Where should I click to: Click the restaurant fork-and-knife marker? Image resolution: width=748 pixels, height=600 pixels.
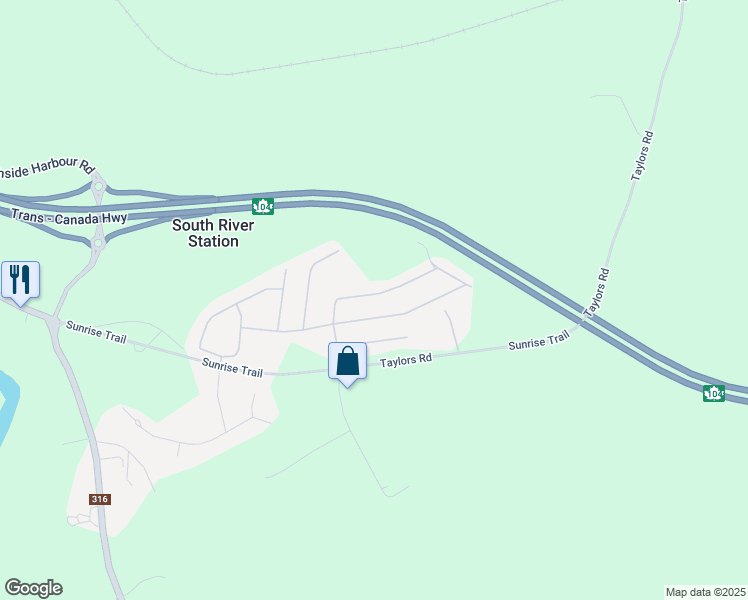(x=20, y=283)
